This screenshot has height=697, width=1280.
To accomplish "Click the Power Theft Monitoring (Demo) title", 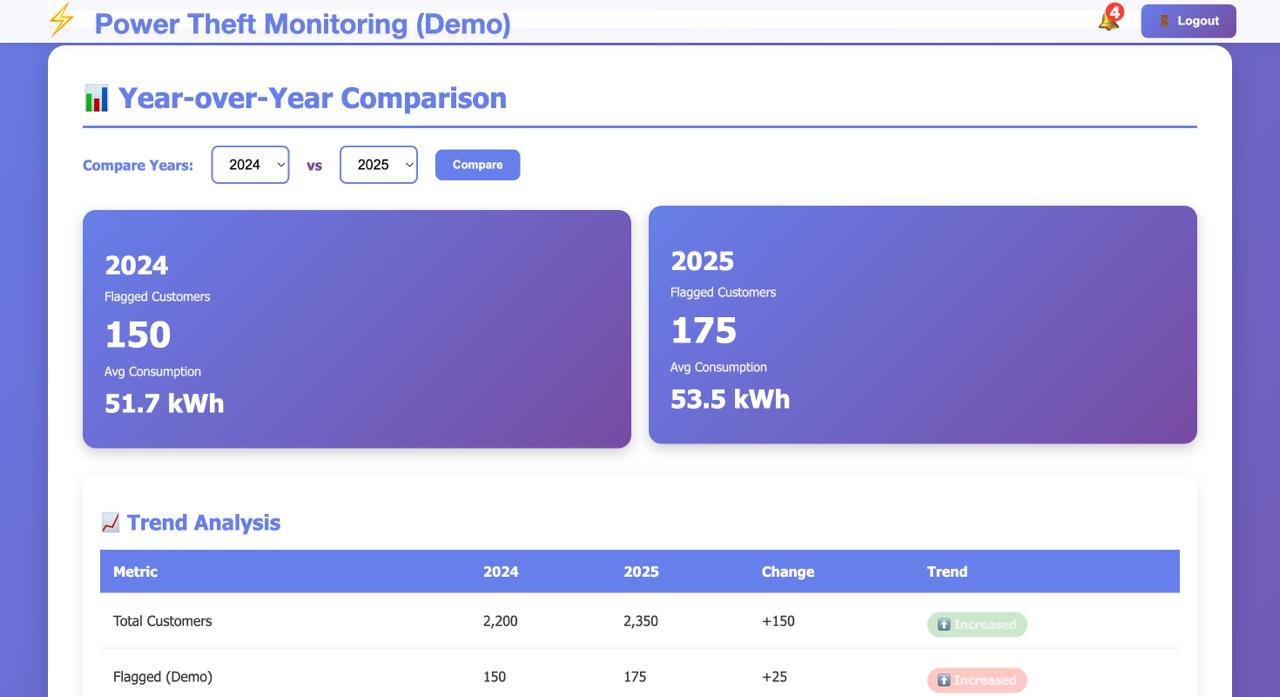I will (302, 24).
